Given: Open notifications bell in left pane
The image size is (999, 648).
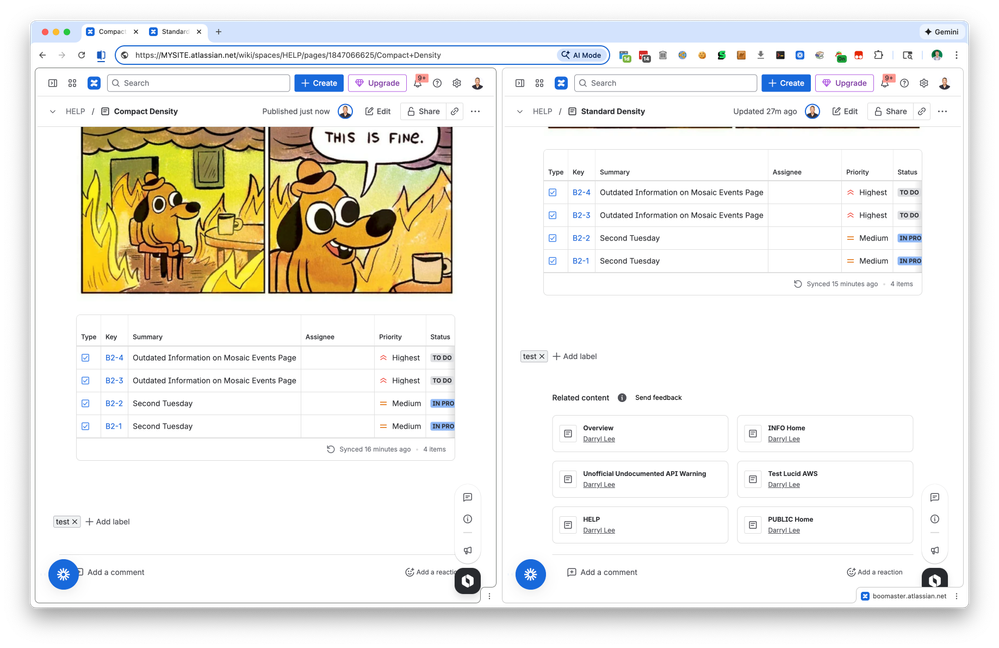Looking at the screenshot, I should click(418, 83).
